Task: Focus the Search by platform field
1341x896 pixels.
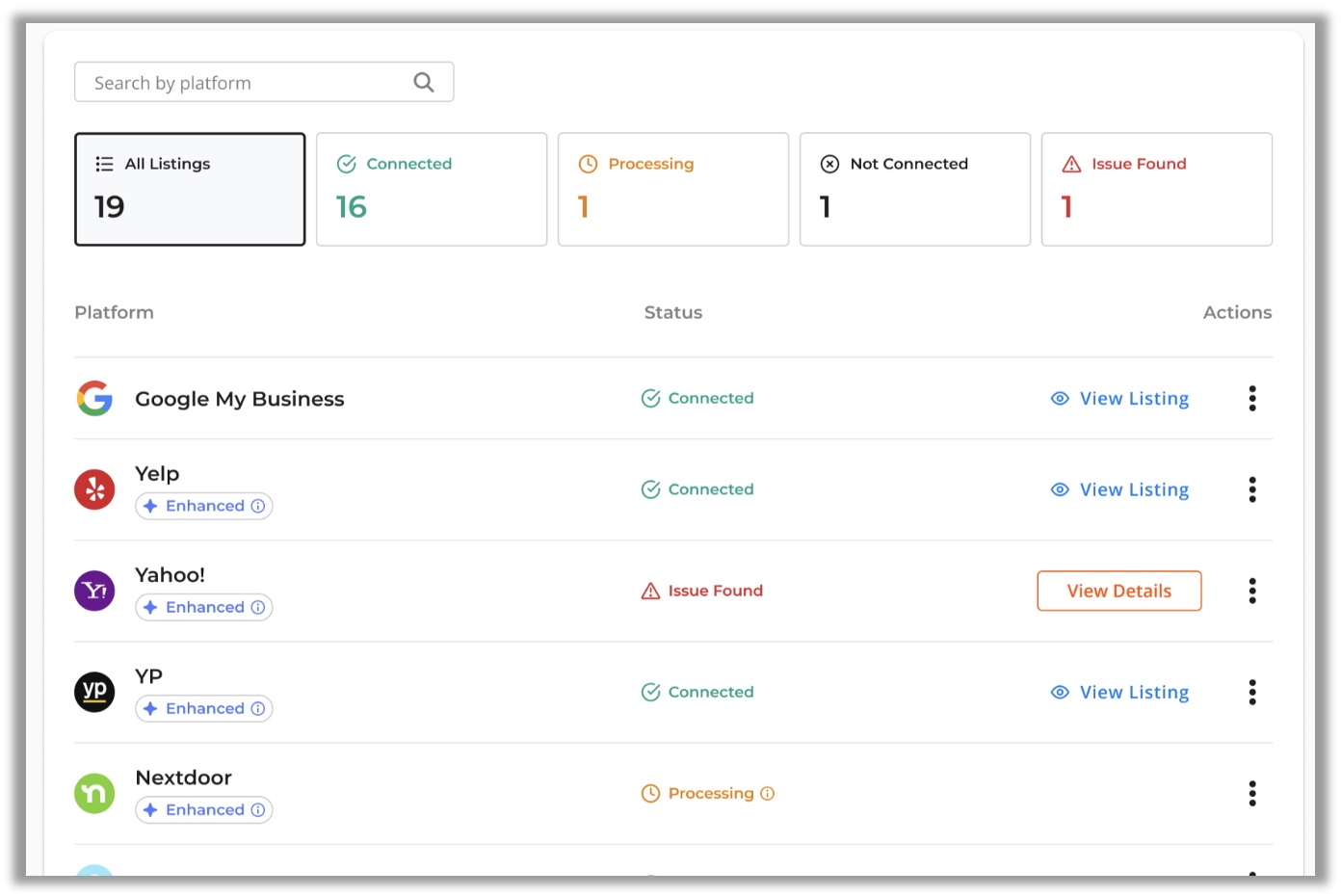Action: tap(264, 83)
